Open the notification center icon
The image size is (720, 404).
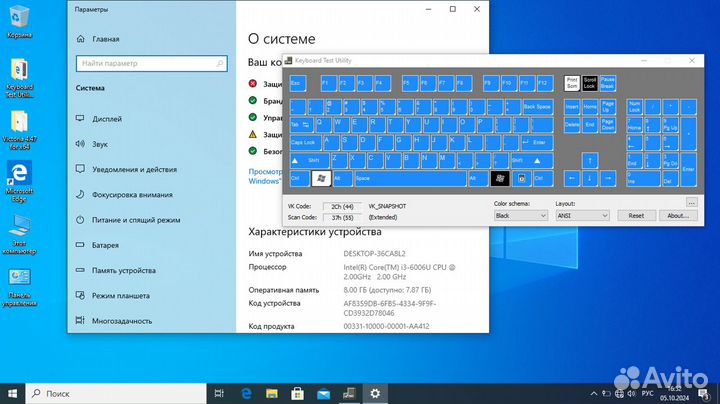[703, 393]
